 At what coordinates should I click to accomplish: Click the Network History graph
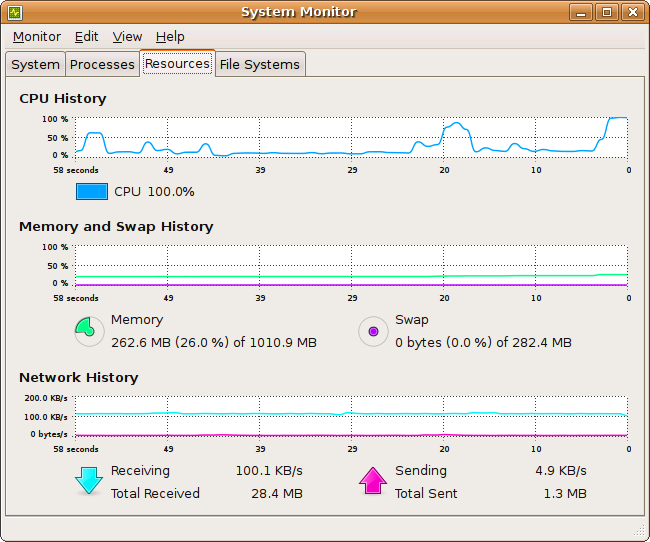pyautogui.click(x=350, y=415)
